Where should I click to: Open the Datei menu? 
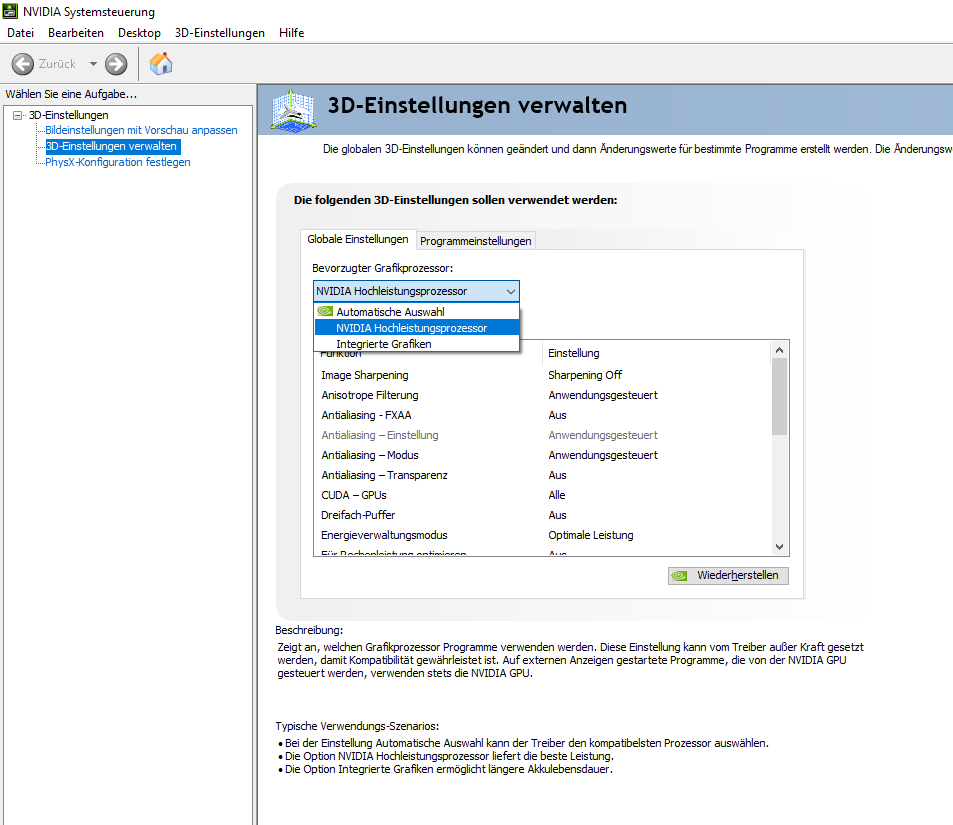(20, 33)
